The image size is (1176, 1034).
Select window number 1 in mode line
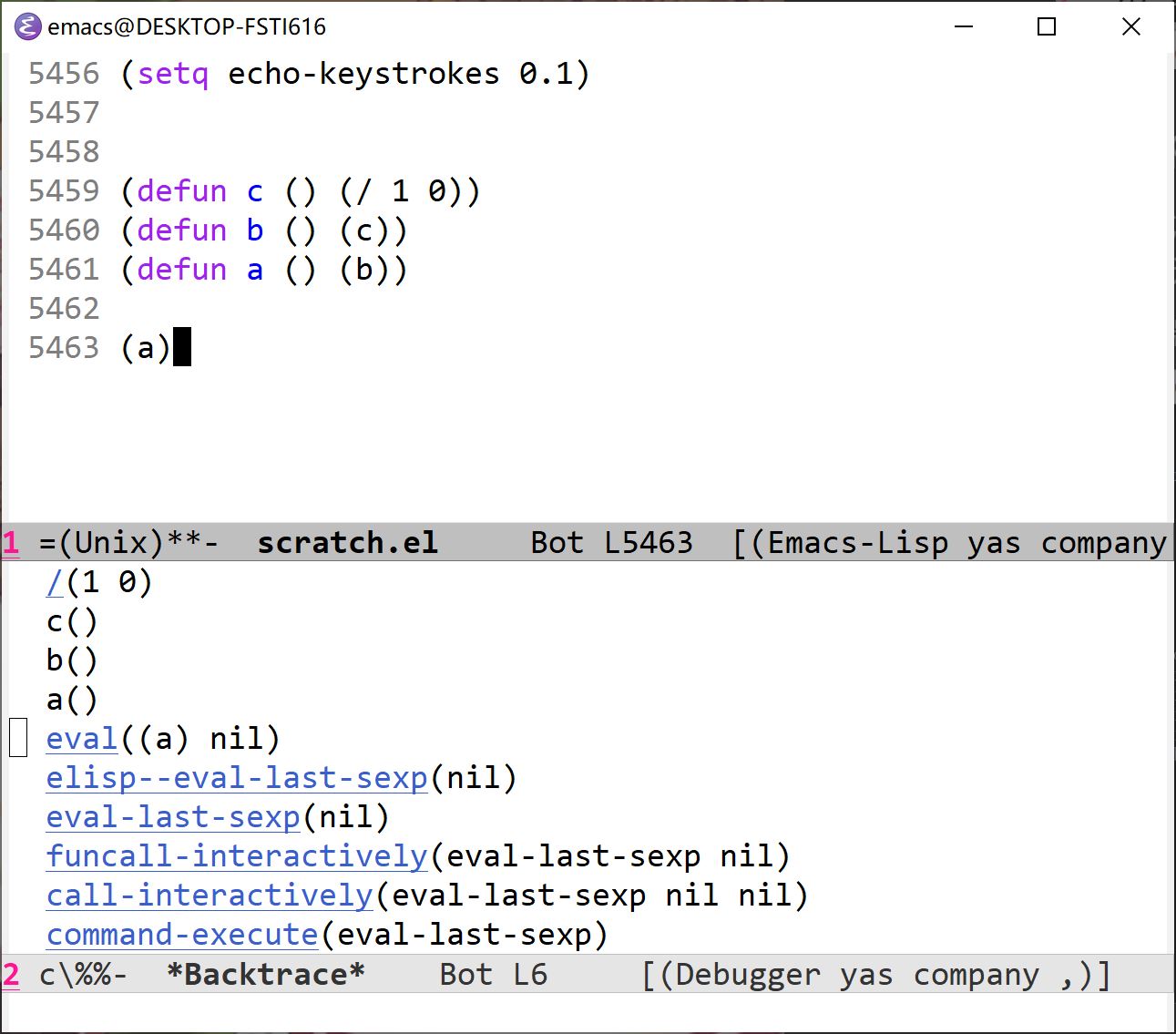coord(11,543)
